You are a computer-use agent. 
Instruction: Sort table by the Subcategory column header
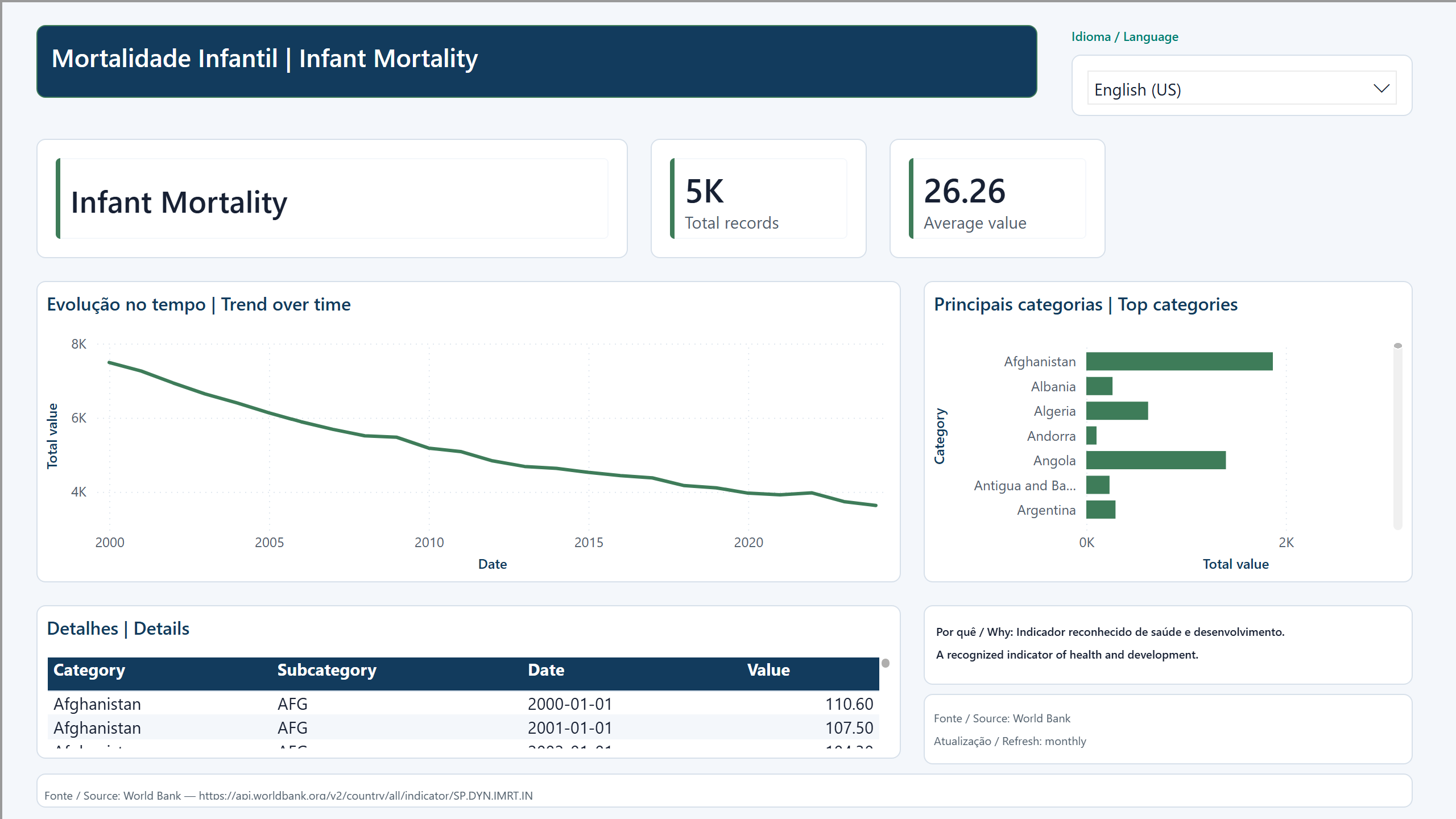(x=326, y=670)
